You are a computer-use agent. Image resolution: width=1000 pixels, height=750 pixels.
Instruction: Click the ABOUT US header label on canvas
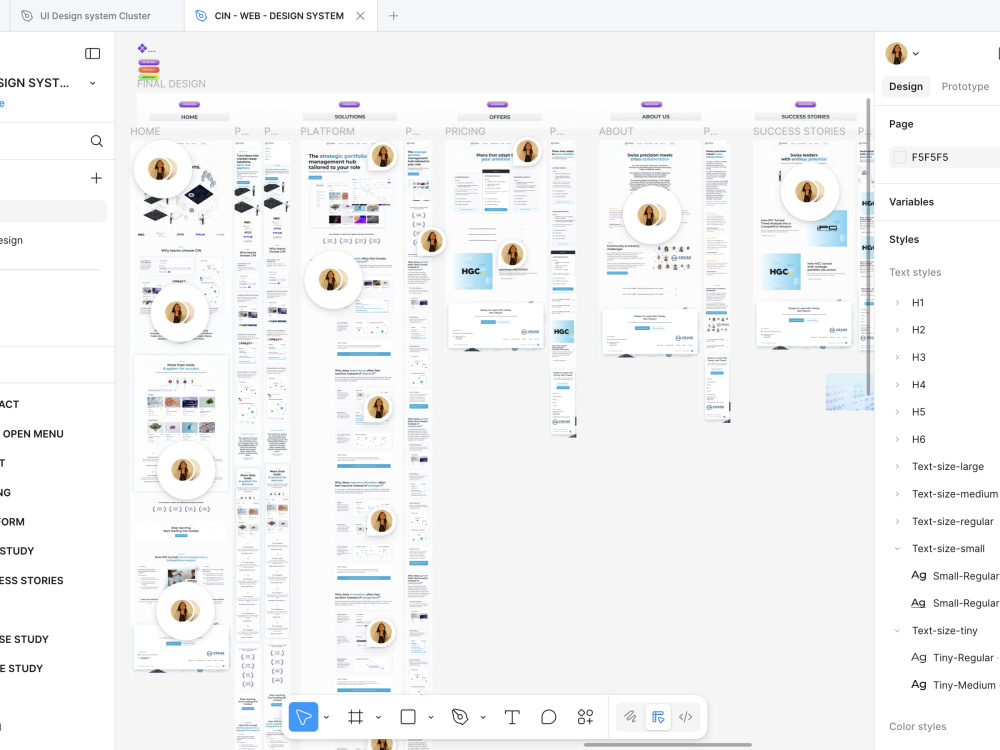pos(656,117)
